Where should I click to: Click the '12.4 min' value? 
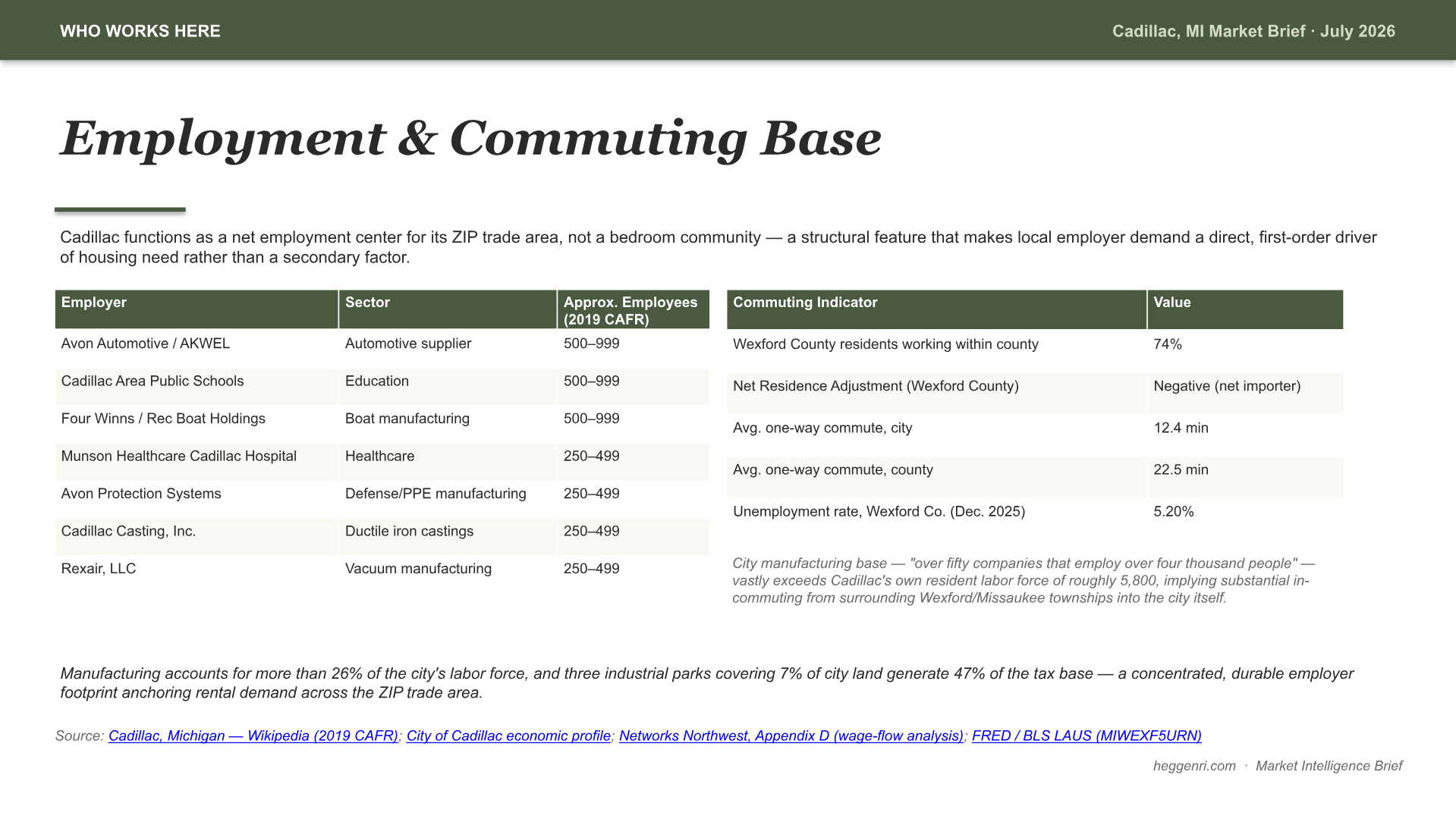(1245, 435)
